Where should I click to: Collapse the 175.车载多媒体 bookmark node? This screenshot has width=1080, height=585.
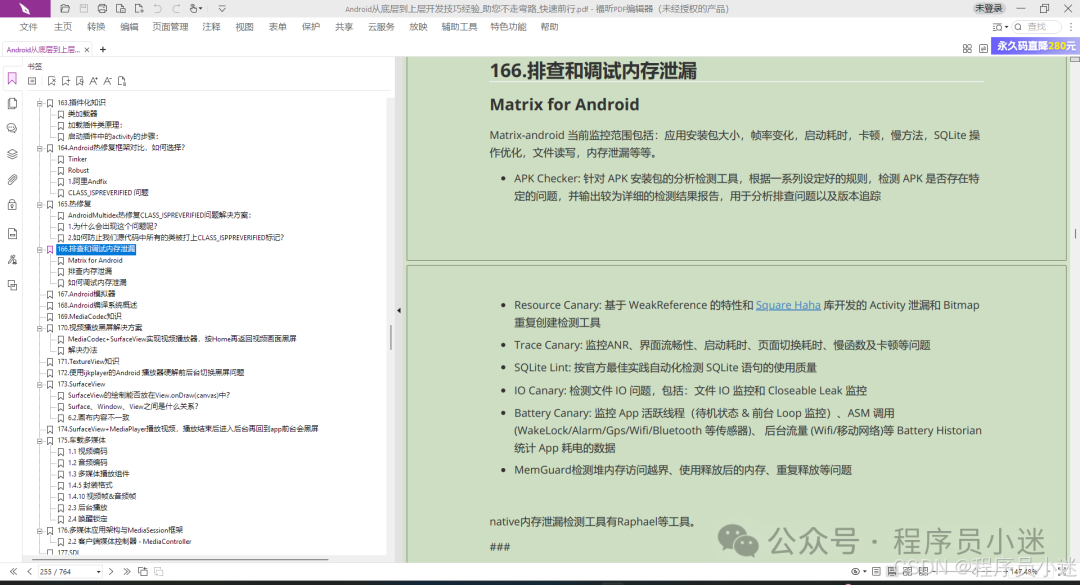pyautogui.click(x=39, y=440)
